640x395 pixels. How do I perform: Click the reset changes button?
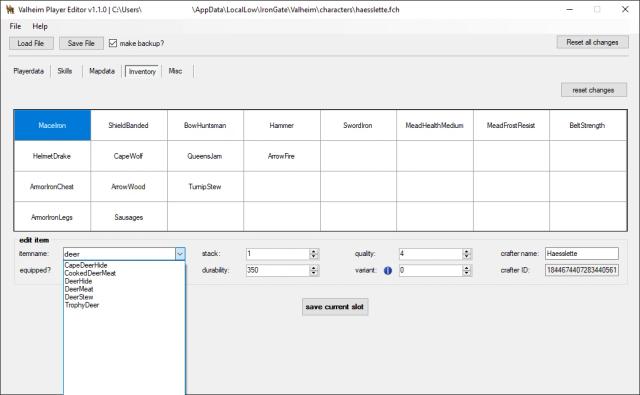pyautogui.click(x=593, y=90)
